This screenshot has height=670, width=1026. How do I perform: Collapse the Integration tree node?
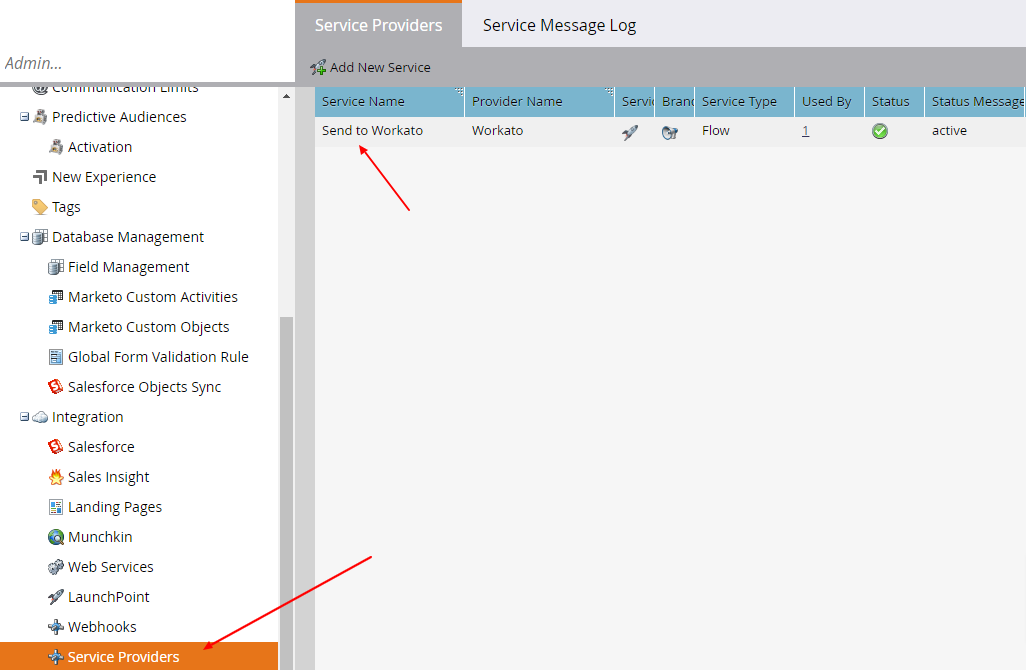coord(25,417)
